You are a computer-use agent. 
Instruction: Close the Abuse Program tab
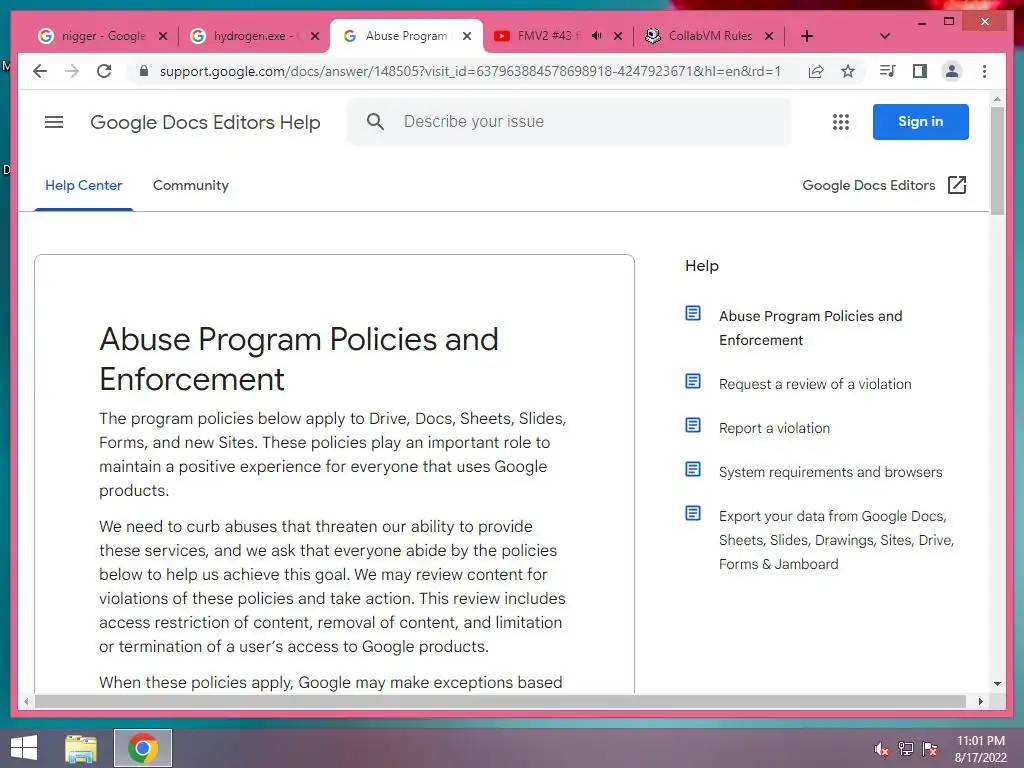coord(467,36)
